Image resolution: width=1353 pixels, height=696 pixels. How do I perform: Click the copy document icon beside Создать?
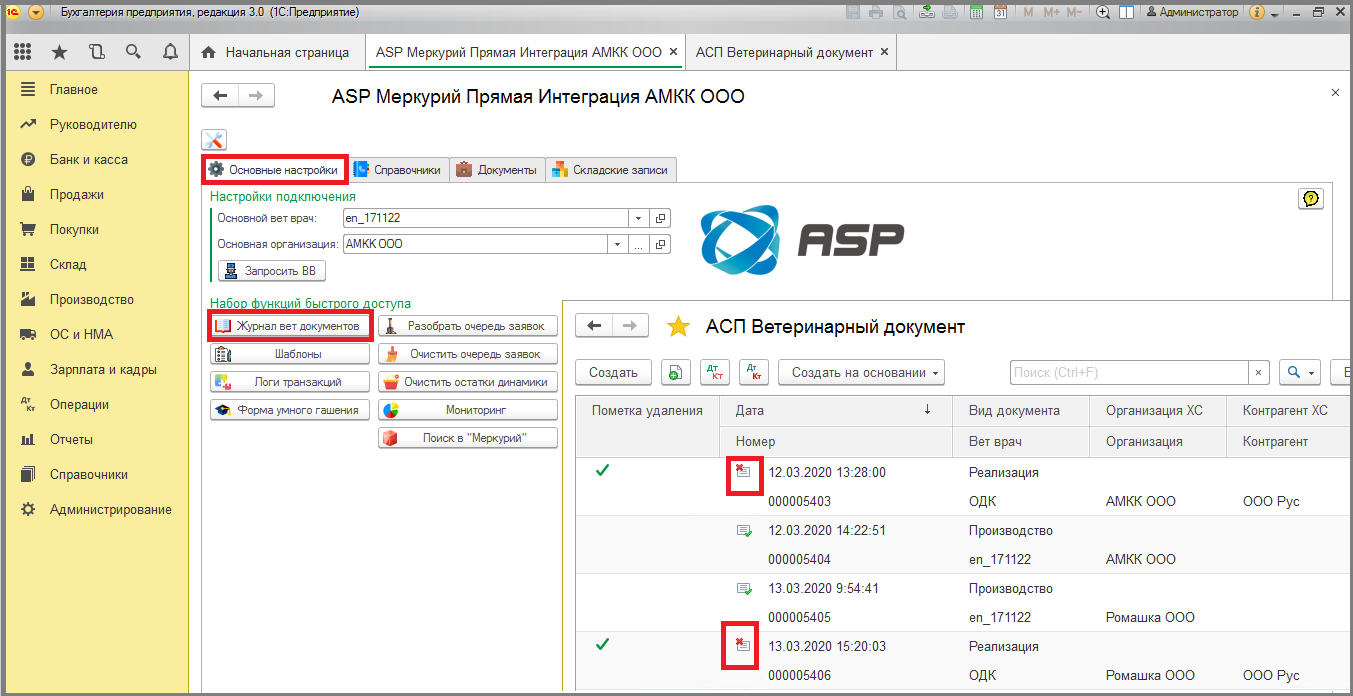(676, 373)
